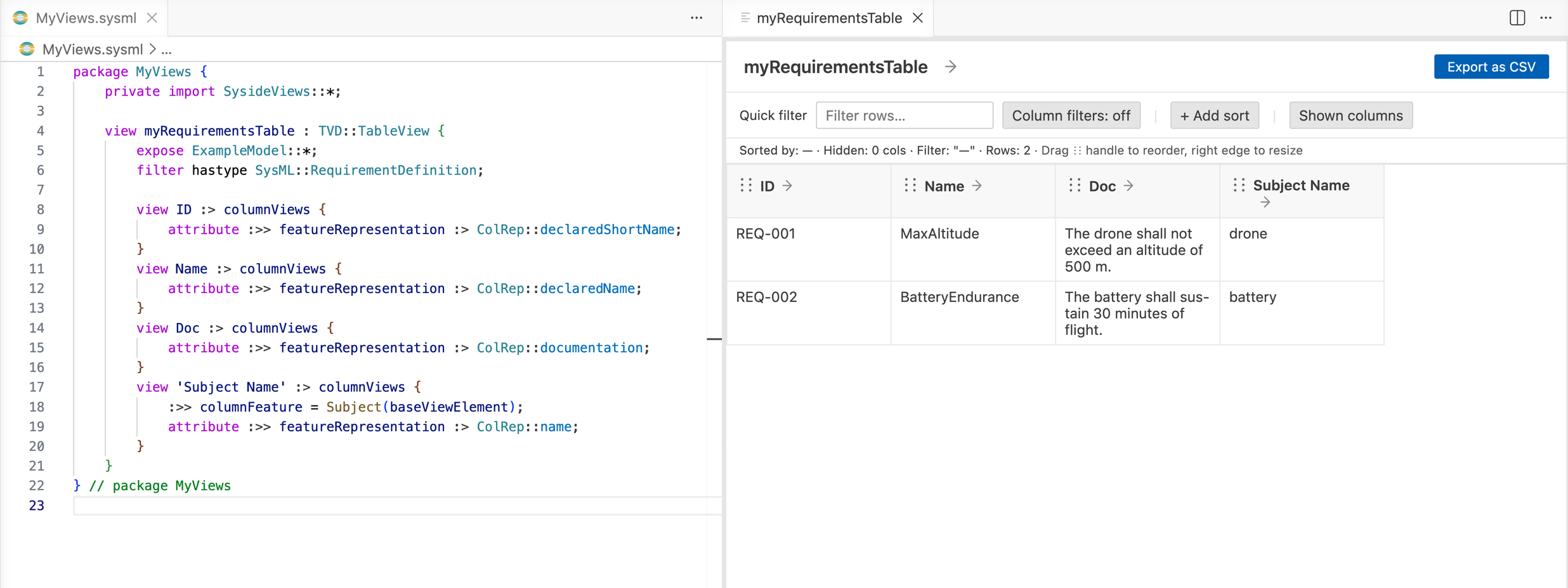Viewport: 1568px width, 588px height.
Task: Click Subject(baseViewElement) on line 18
Action: click(x=421, y=407)
